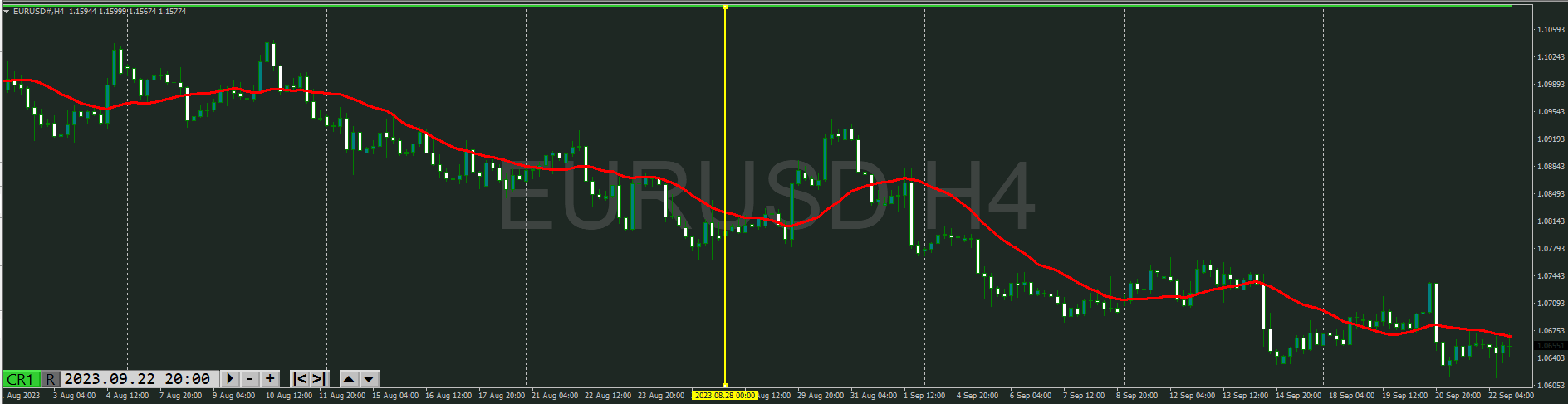Select the yellow vertical line on chart
1568x404 pixels.
coord(725,124)
